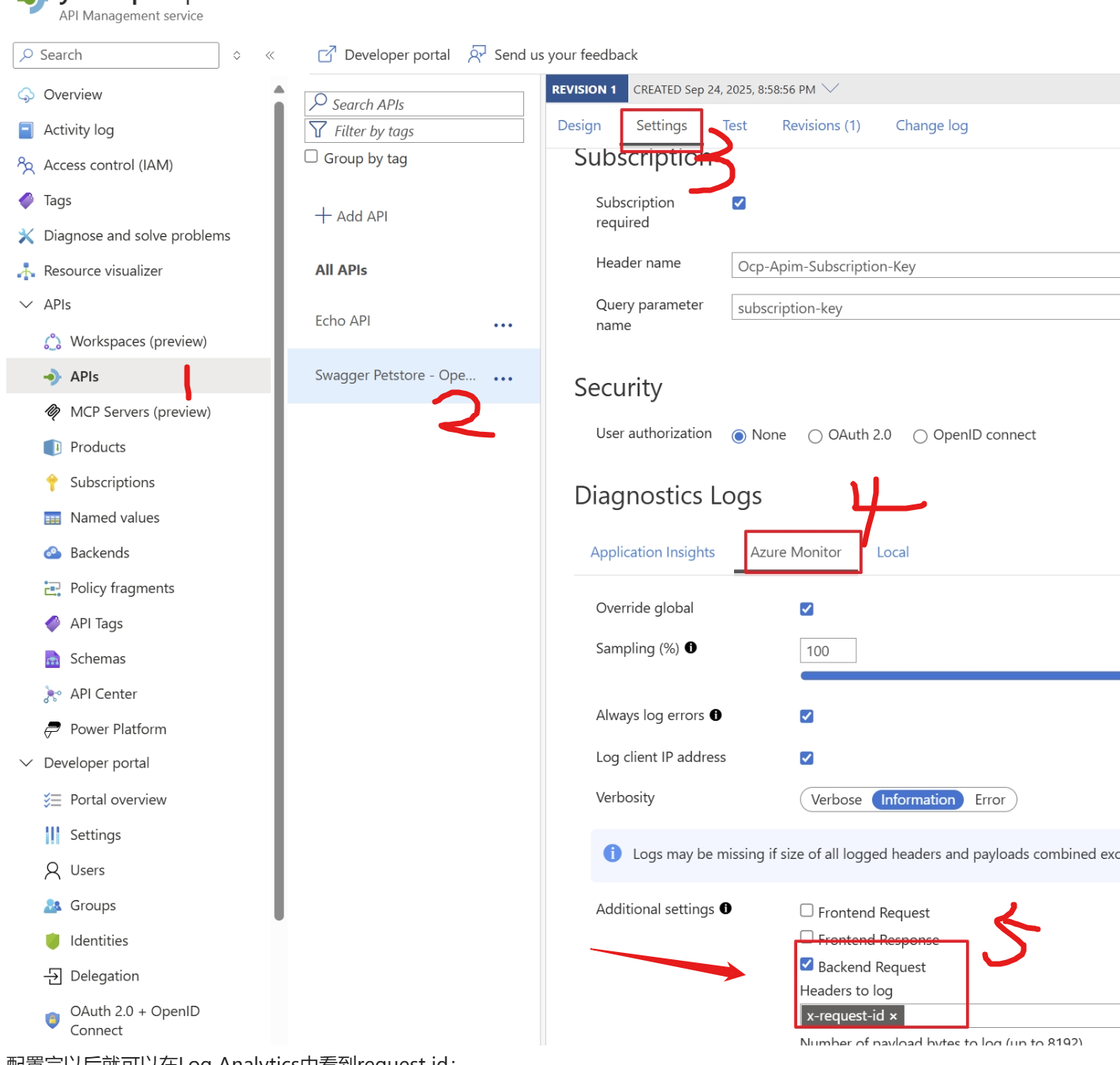Click the Add API button

351,216
